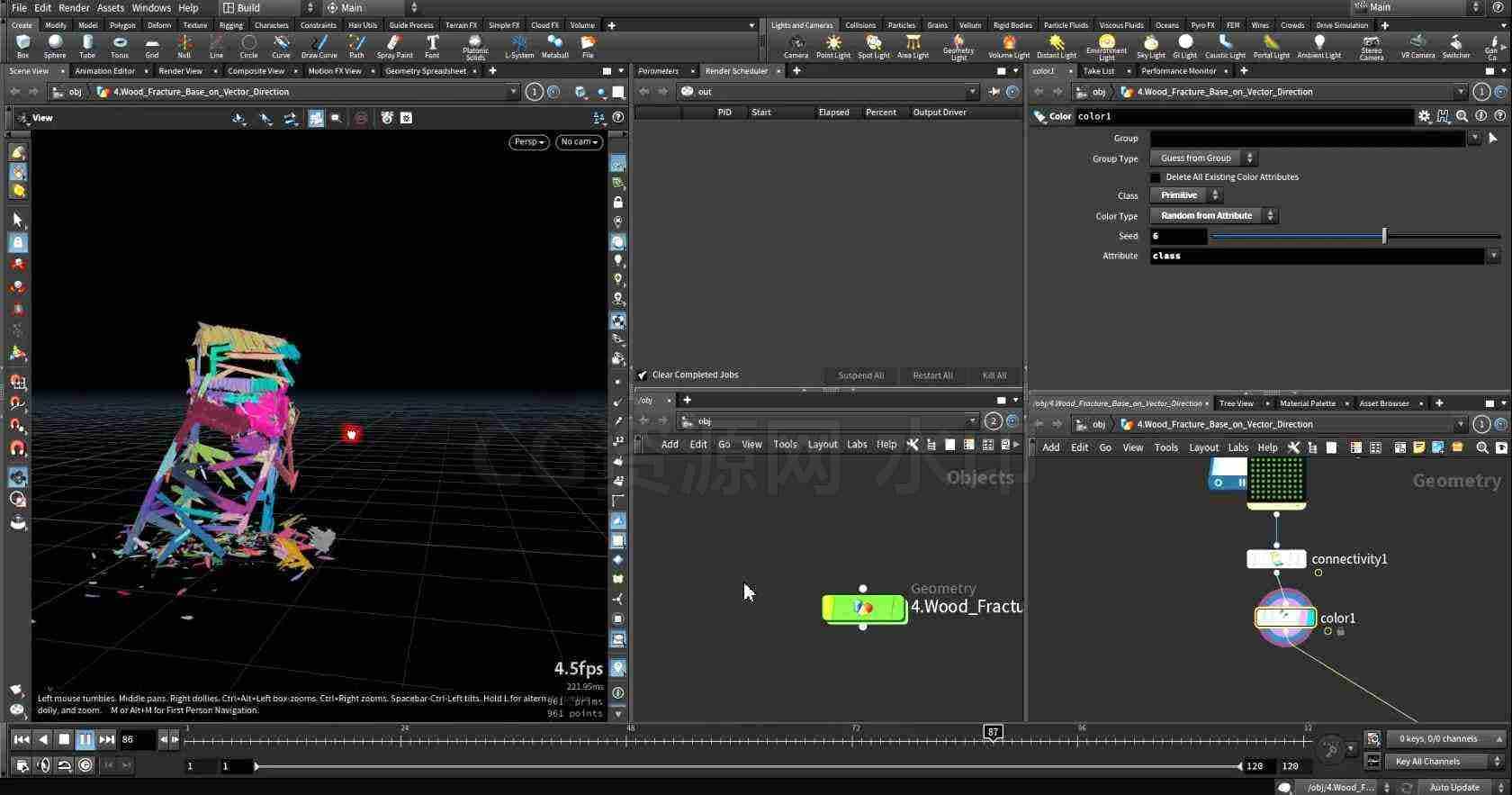
Task: Select the Sphere shelf tool
Action: [55, 46]
